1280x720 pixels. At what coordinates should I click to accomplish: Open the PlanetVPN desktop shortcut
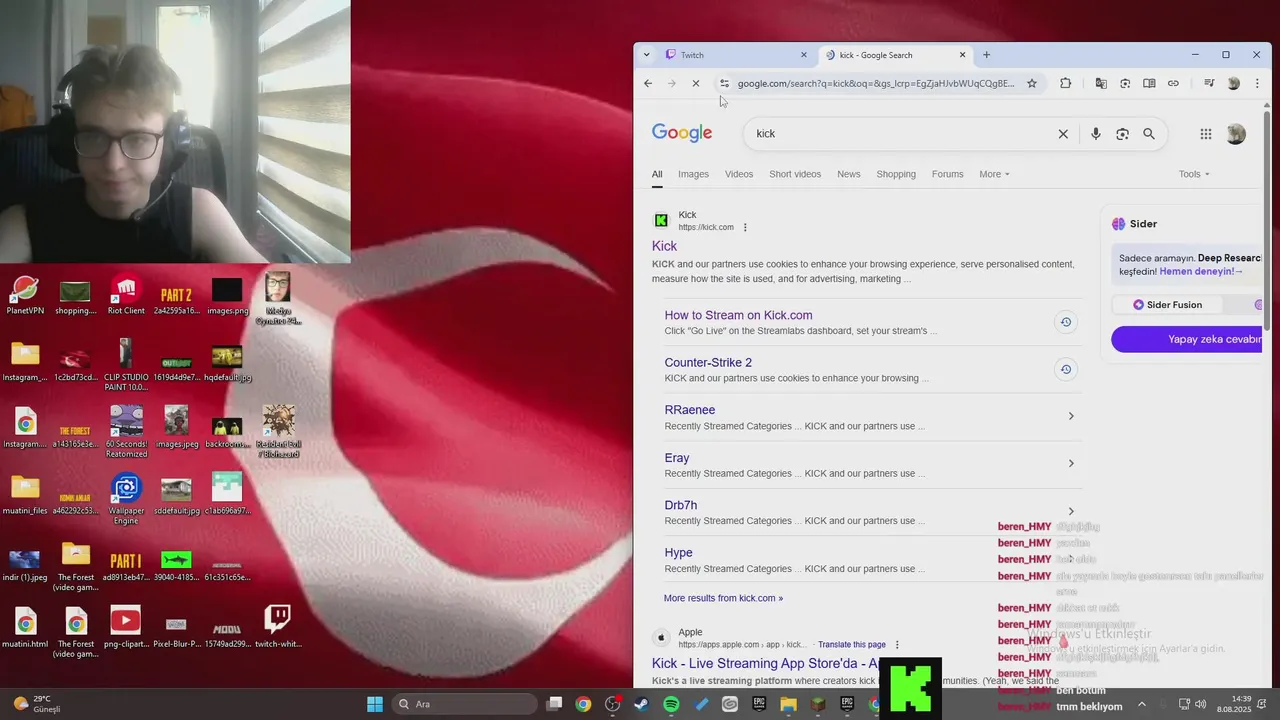(x=25, y=295)
